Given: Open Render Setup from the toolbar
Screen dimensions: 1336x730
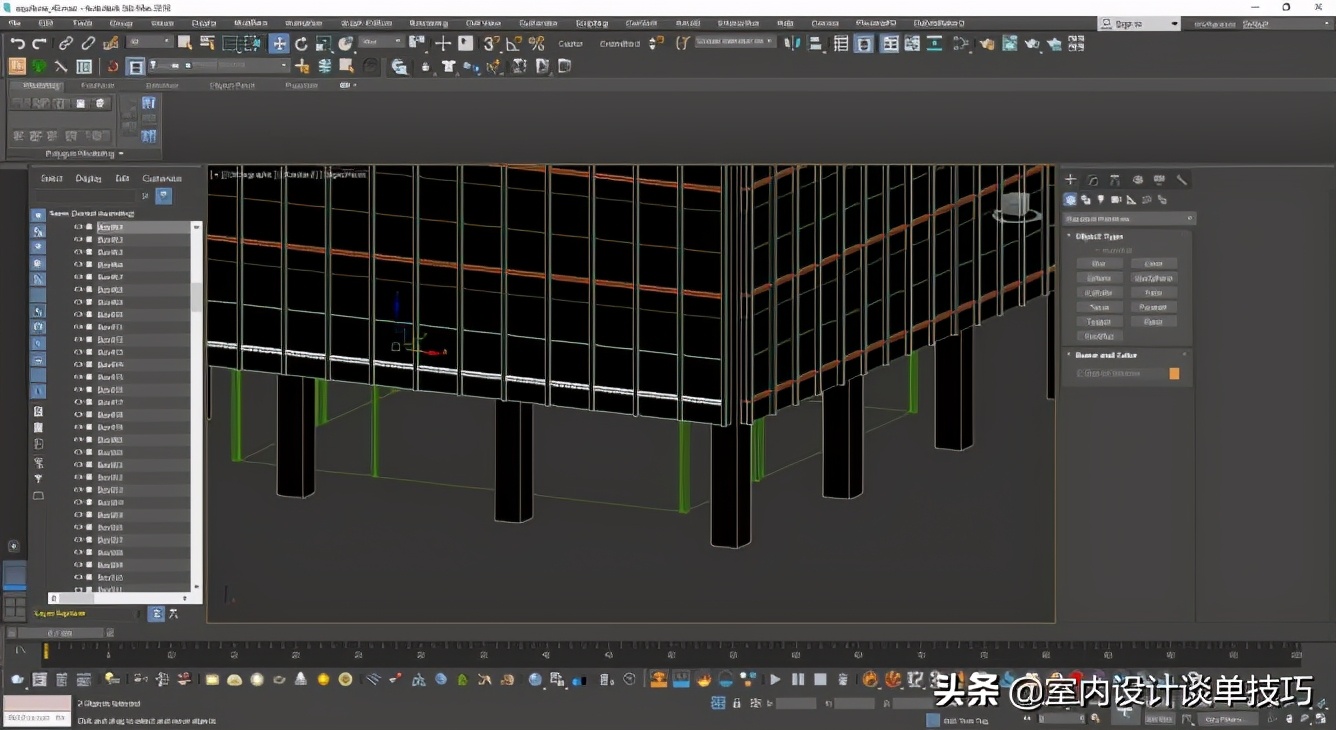Looking at the screenshot, I should [1009, 44].
